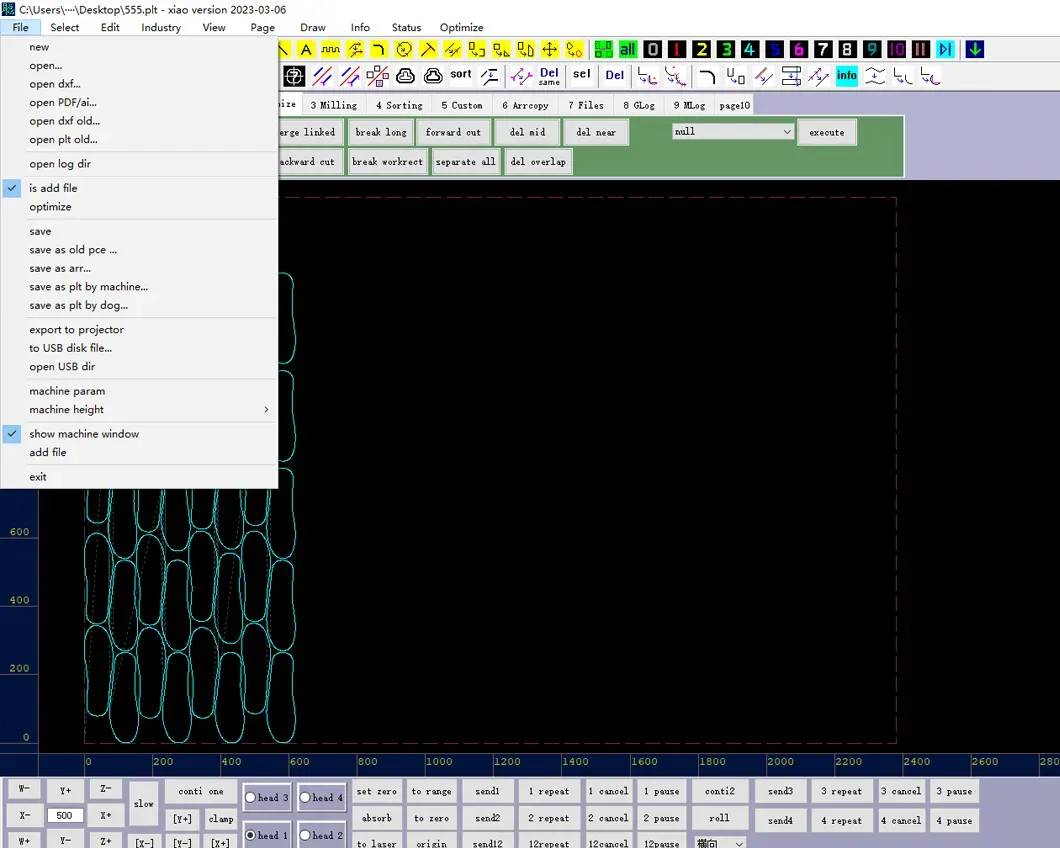Select the yellow A text tool
The height and width of the screenshot is (848, 1060).
[305, 48]
